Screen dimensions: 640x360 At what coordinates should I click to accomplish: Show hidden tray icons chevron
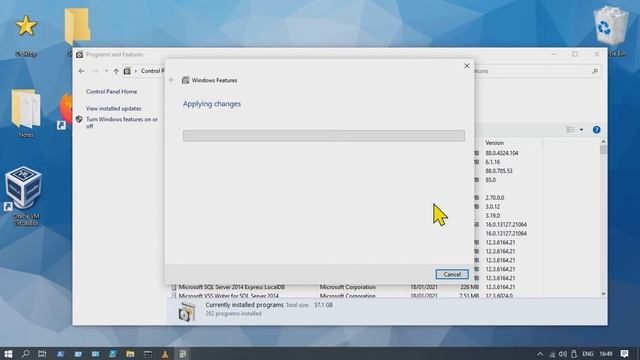tap(540, 354)
